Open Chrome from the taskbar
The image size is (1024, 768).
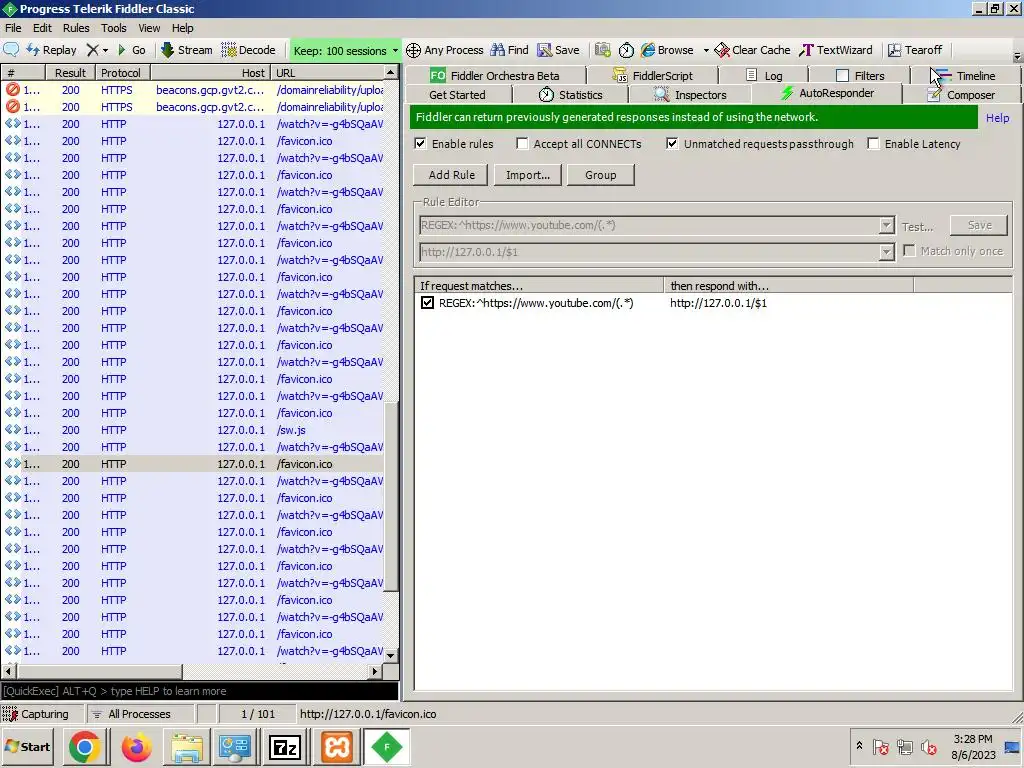(x=84, y=746)
